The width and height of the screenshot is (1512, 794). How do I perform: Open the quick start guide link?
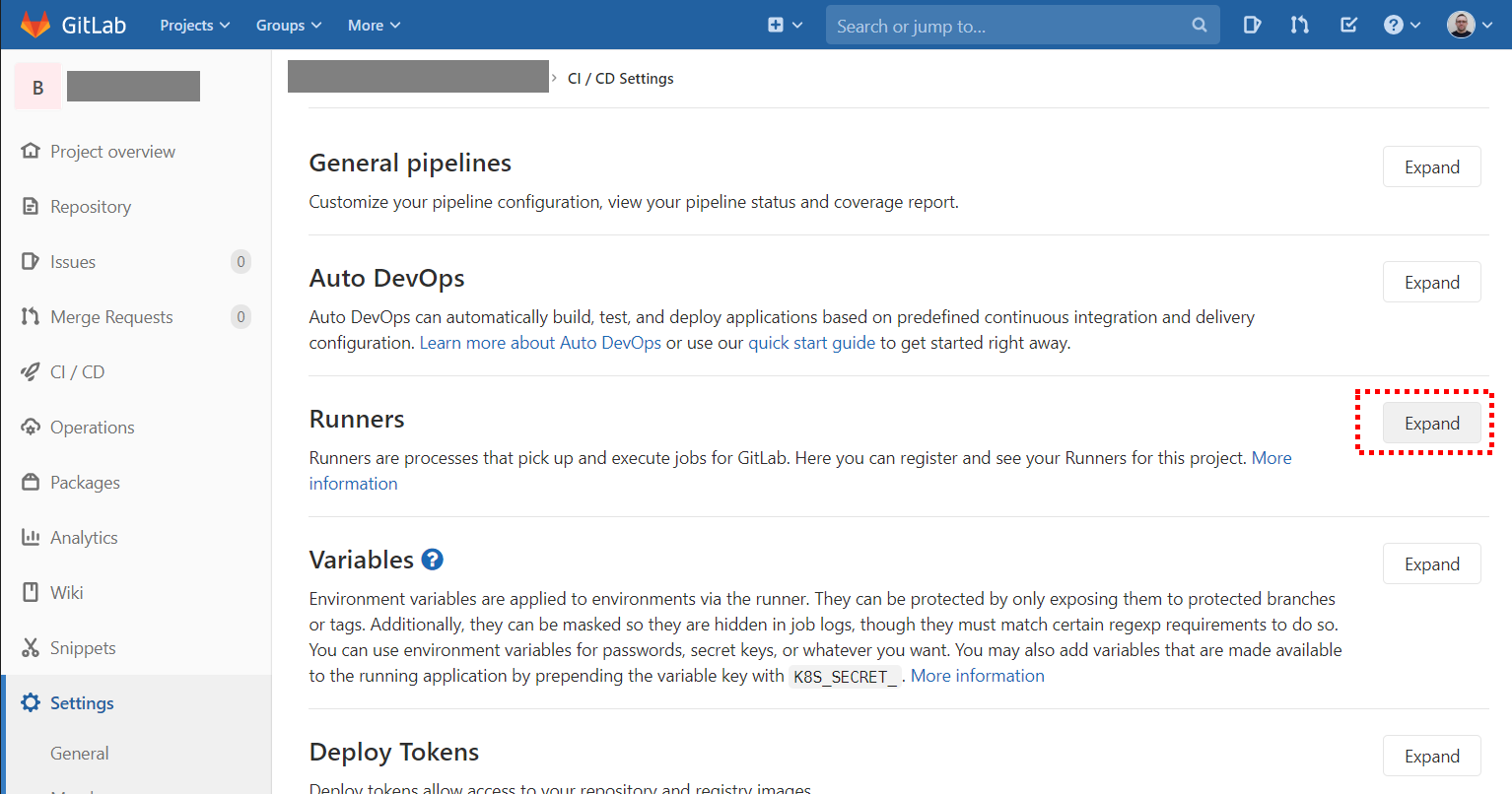pos(811,343)
